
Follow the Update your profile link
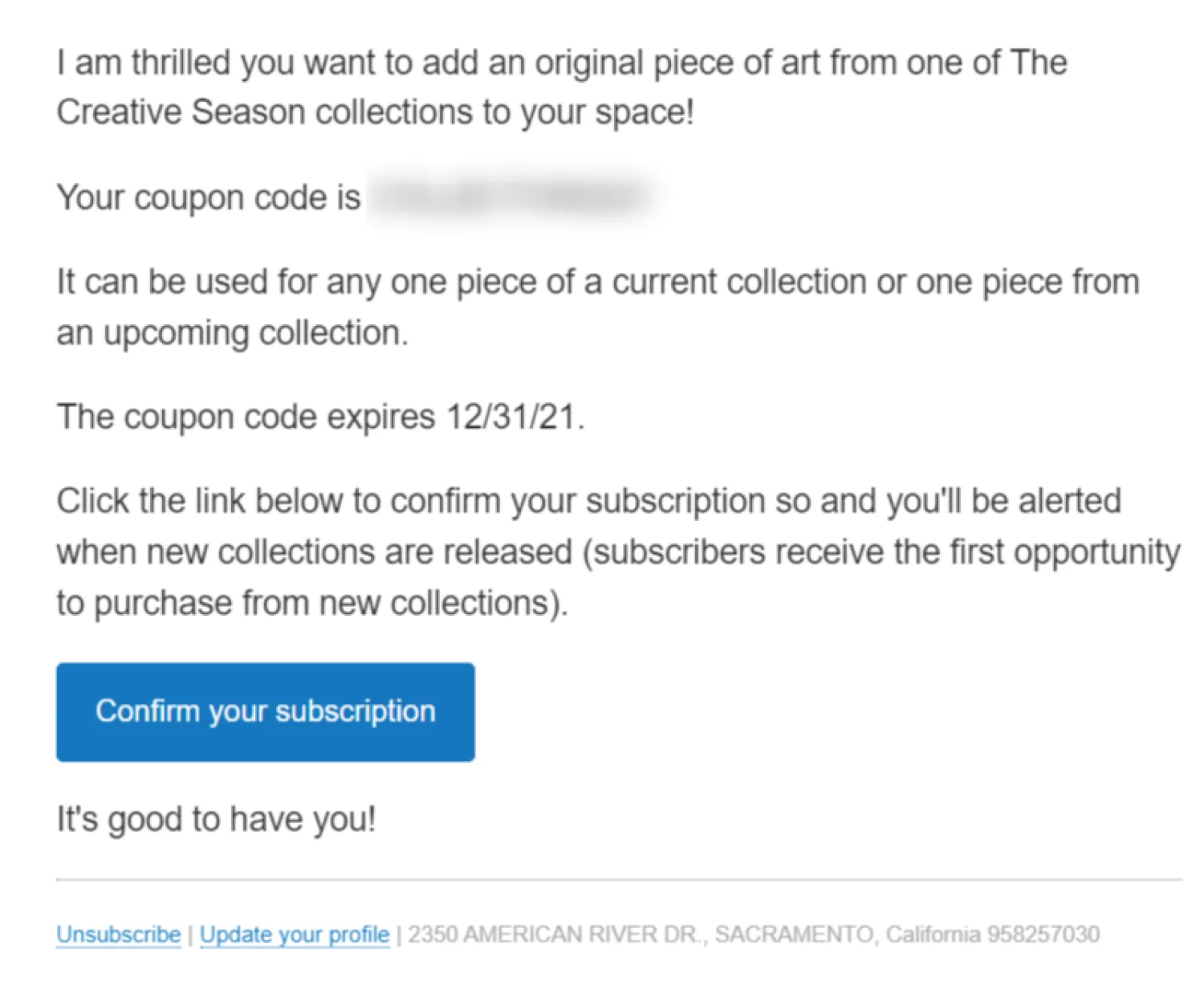pos(295,934)
